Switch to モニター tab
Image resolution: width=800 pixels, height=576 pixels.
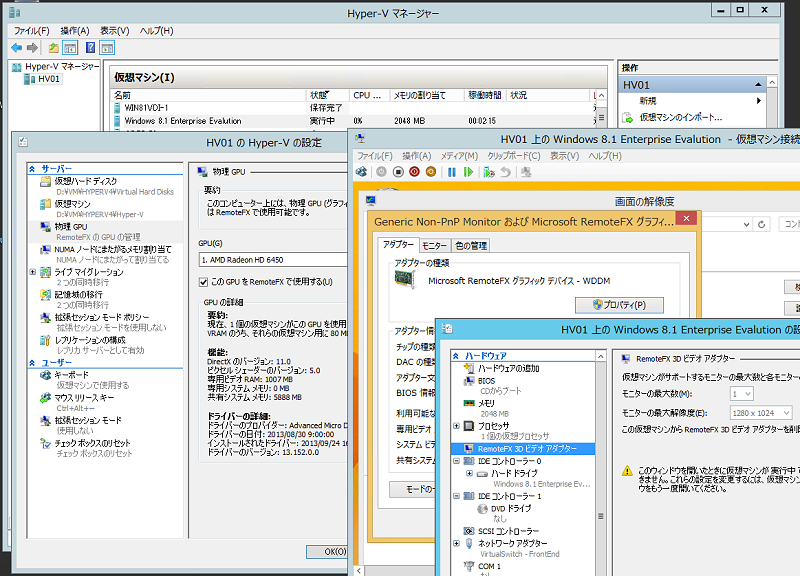pyautogui.click(x=434, y=246)
